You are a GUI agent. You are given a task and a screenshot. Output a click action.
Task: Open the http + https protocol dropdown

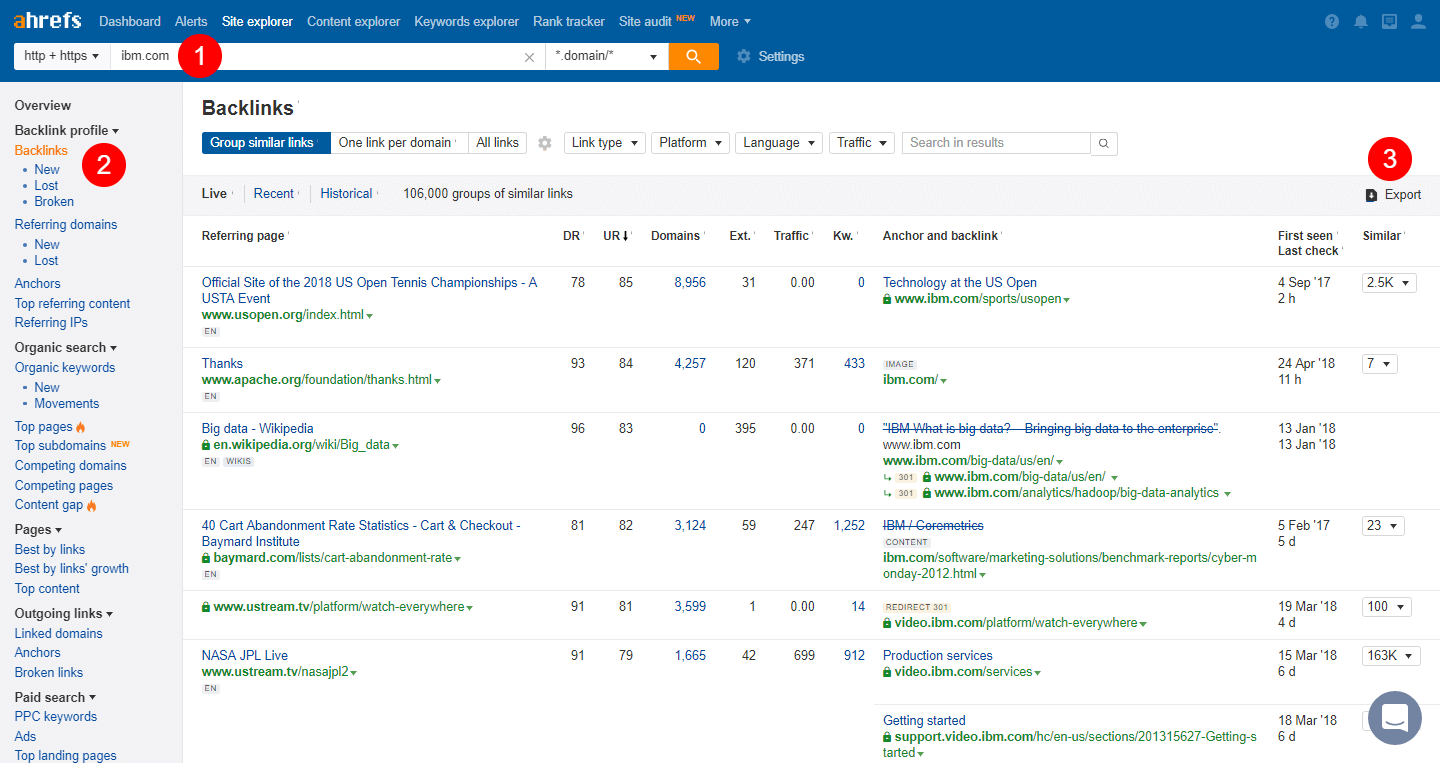point(61,56)
